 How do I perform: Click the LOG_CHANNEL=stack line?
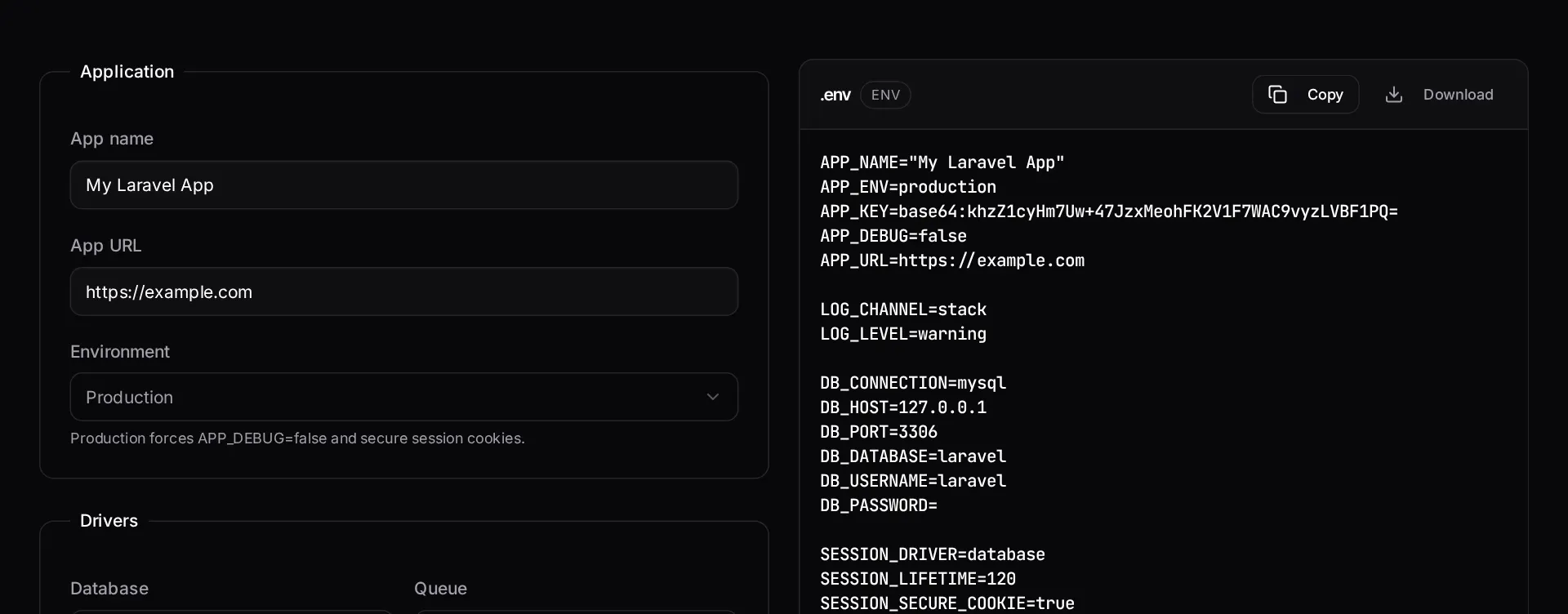[x=903, y=309]
